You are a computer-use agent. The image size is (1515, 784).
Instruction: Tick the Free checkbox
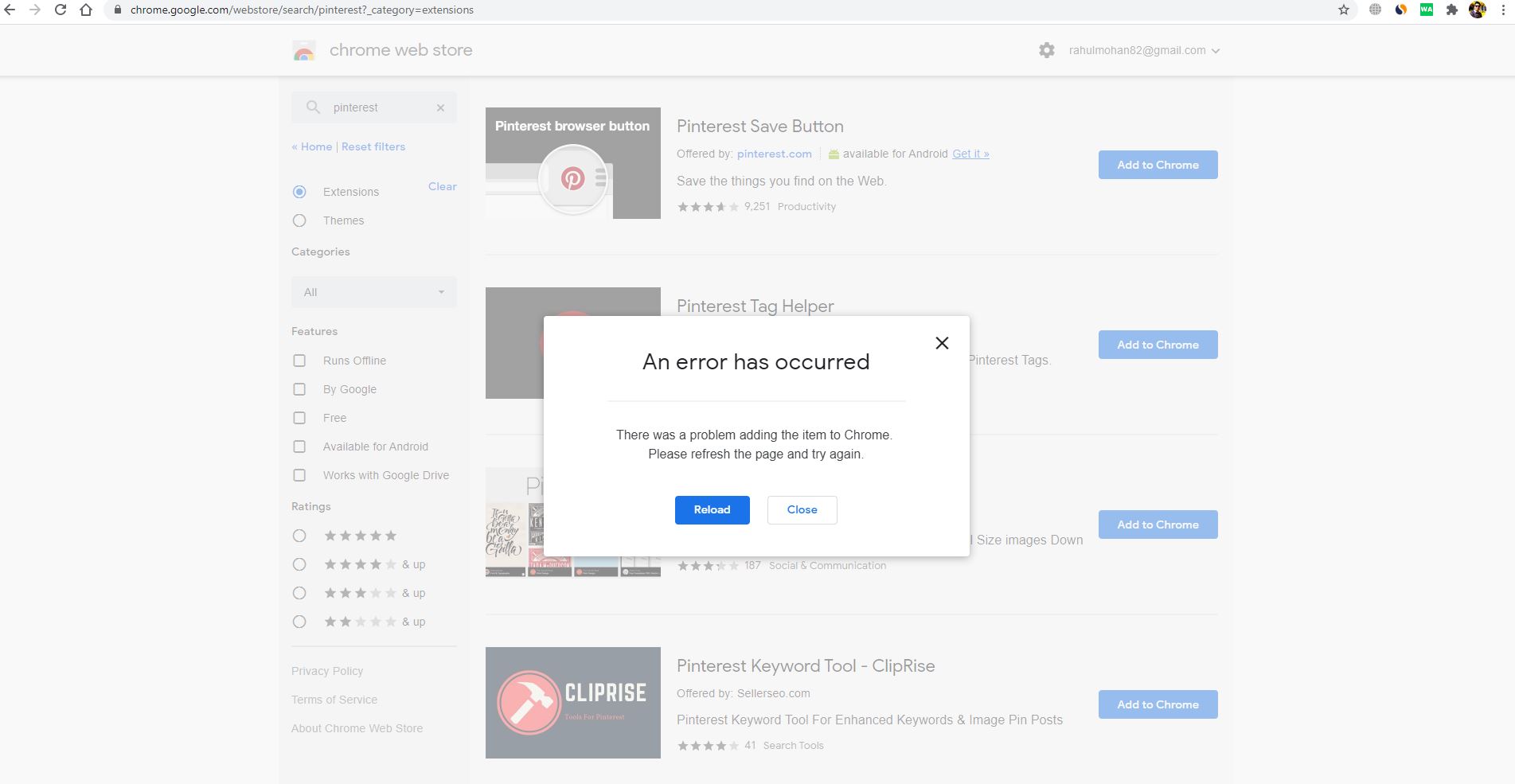(x=299, y=418)
